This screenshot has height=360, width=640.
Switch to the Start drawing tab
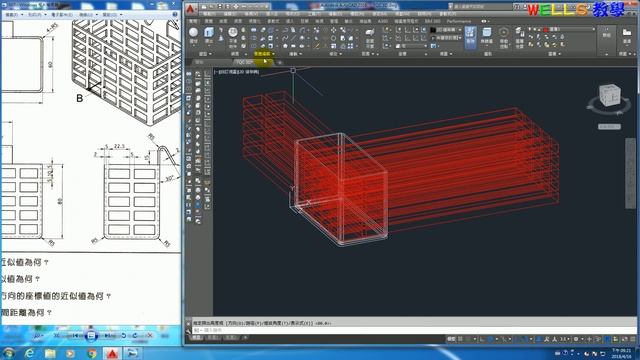[199, 62]
